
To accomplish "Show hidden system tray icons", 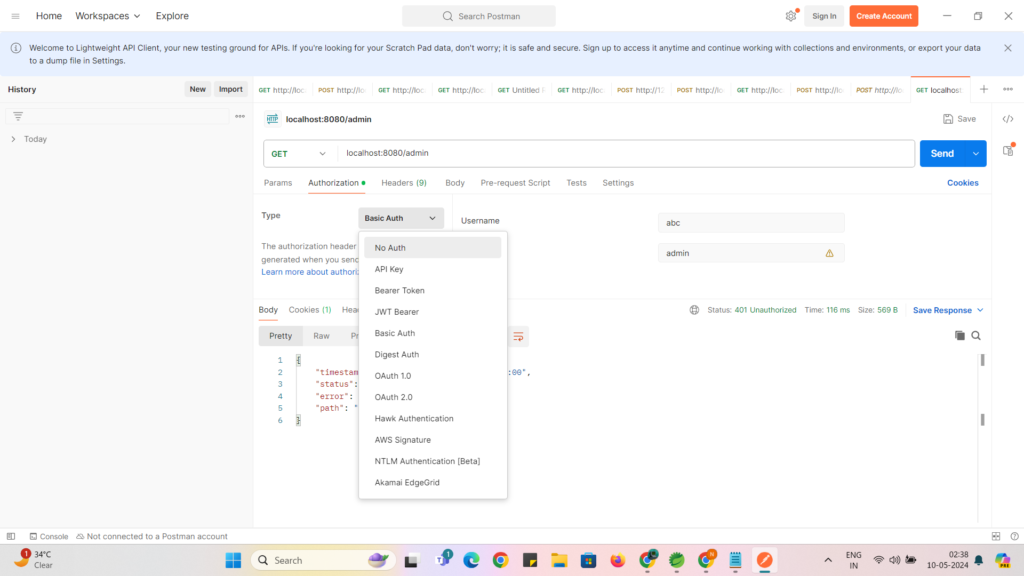I will tap(827, 560).
